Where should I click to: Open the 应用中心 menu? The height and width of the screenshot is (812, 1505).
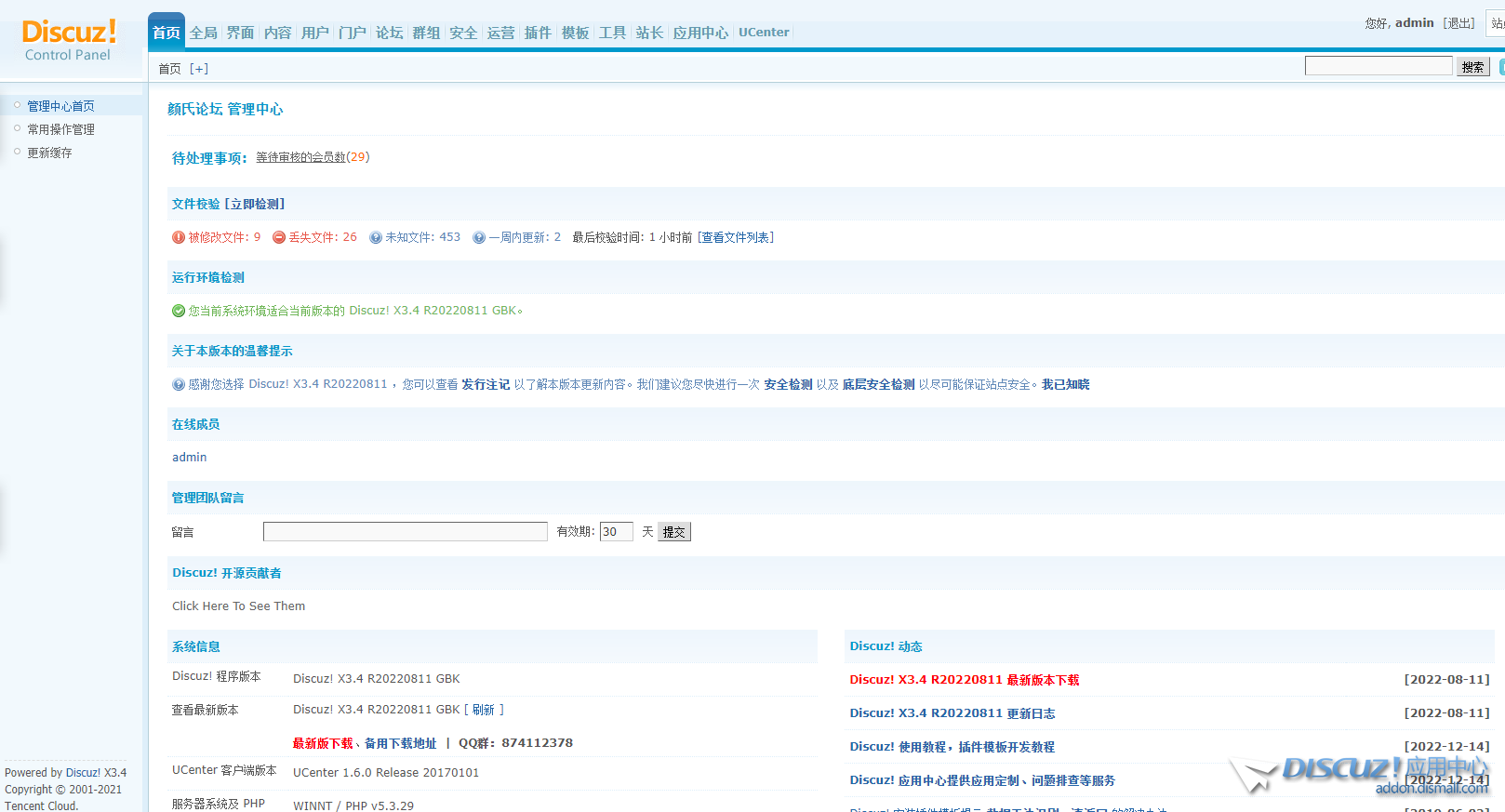[701, 33]
